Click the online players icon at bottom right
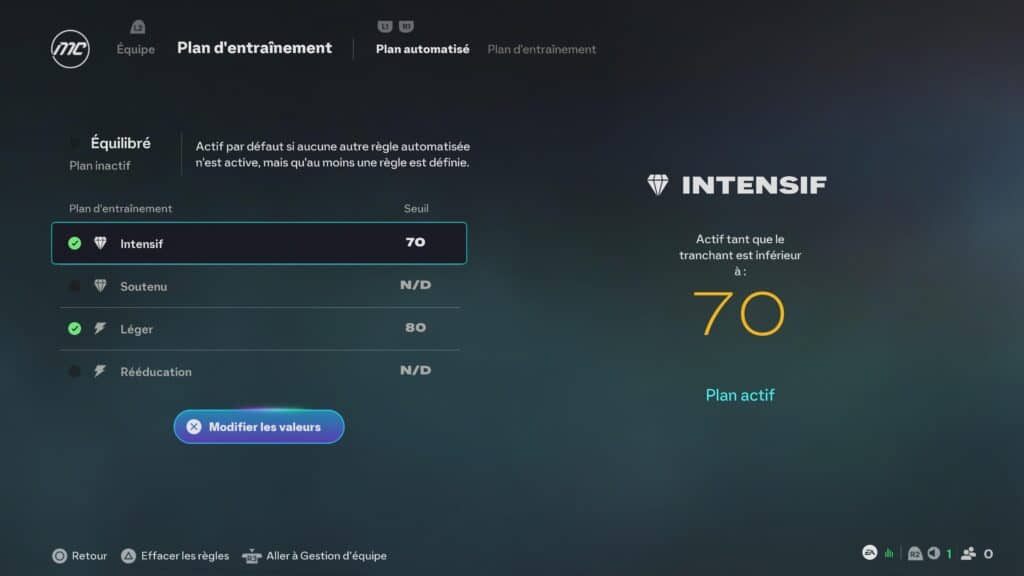This screenshot has width=1024, height=576. [x=968, y=553]
